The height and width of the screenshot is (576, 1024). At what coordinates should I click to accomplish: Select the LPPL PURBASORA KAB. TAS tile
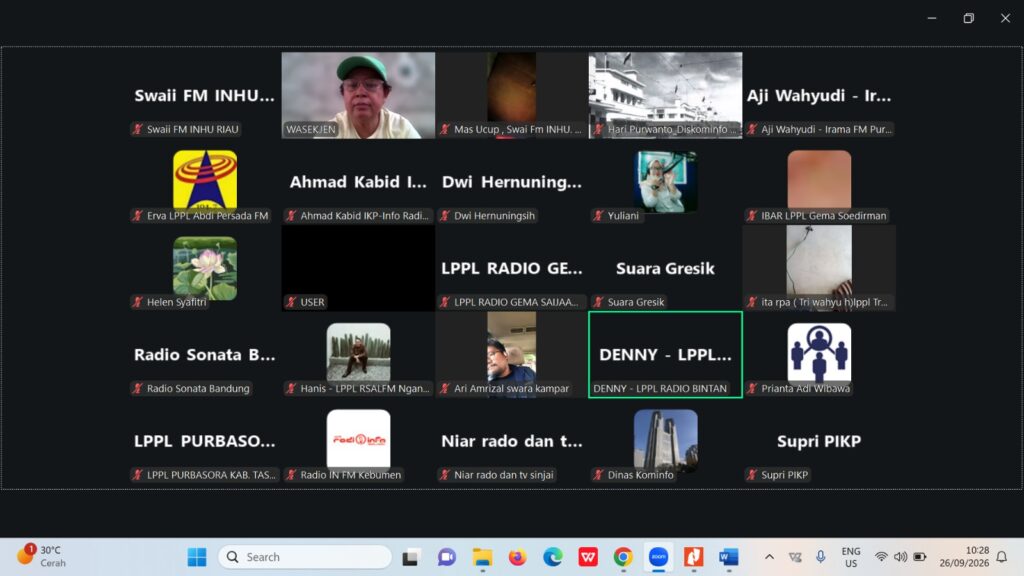tap(204, 441)
